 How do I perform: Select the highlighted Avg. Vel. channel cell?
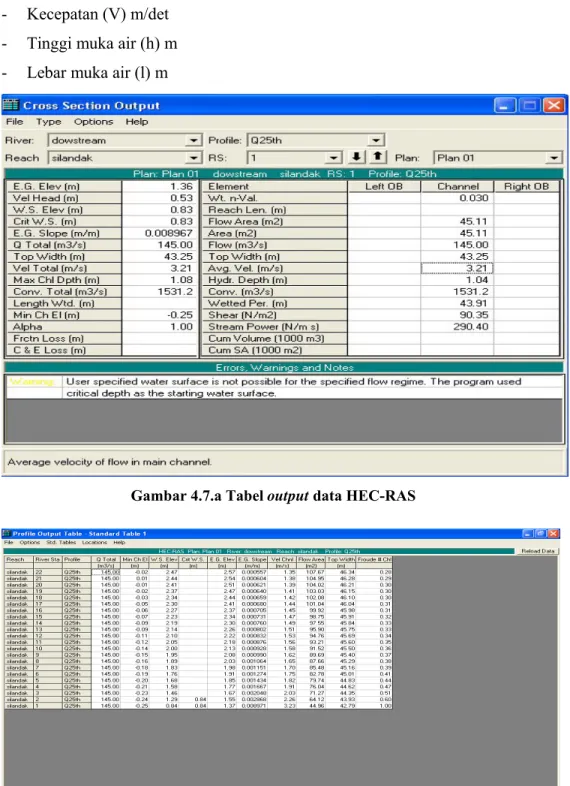457,268
